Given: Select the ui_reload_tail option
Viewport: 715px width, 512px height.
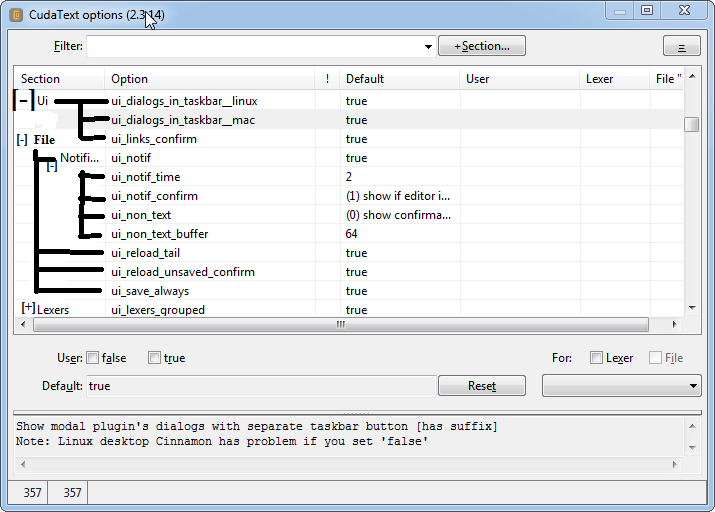Looking at the screenshot, I should coord(145,253).
